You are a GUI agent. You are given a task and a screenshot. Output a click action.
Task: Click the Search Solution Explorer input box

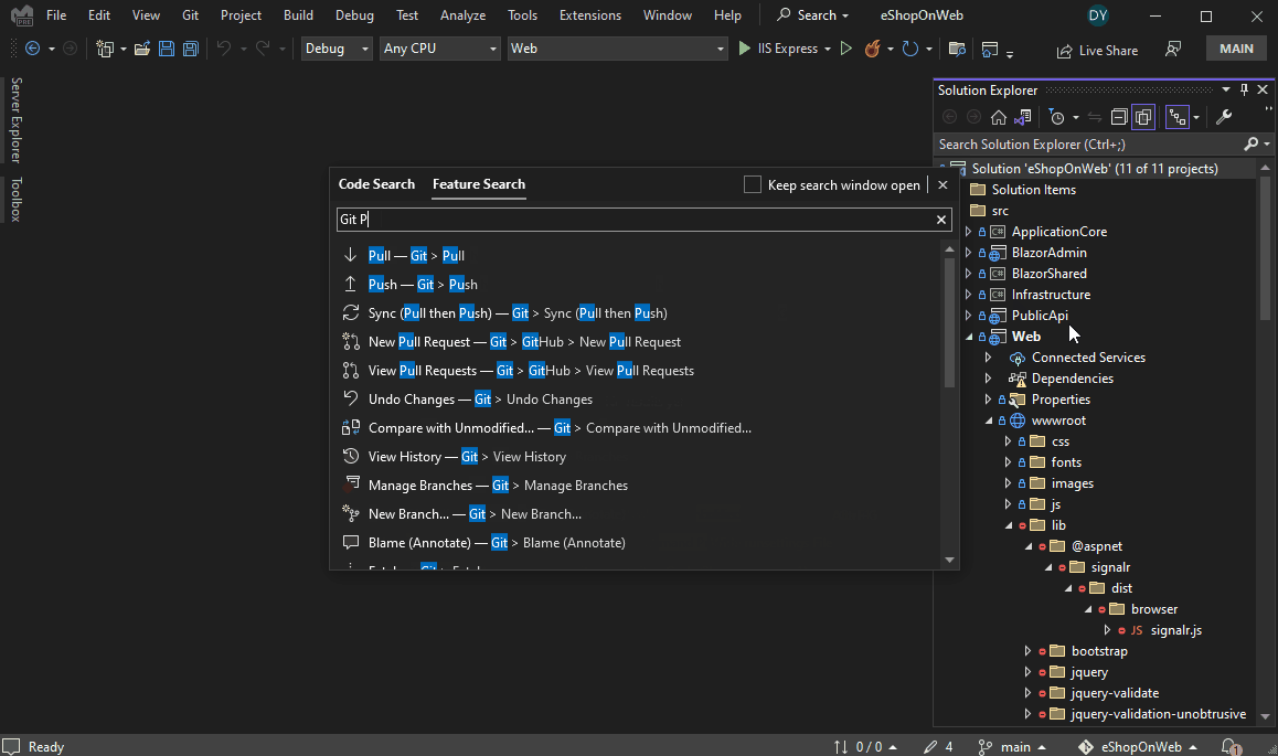point(1088,144)
